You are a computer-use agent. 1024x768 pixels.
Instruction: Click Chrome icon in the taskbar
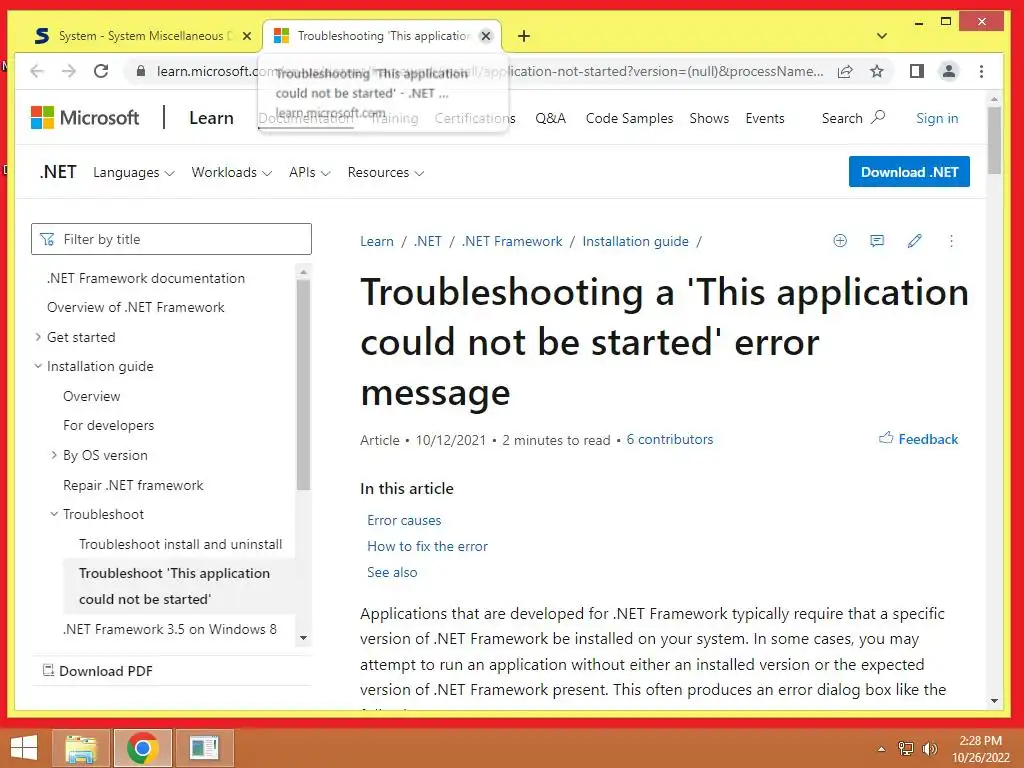[x=142, y=748]
